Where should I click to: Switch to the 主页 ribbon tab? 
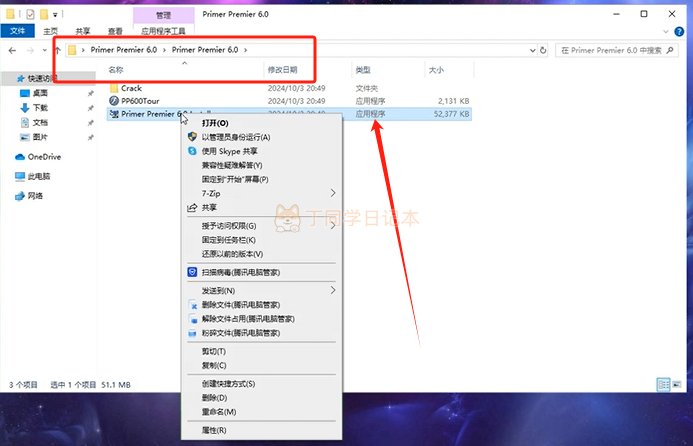tap(50, 31)
